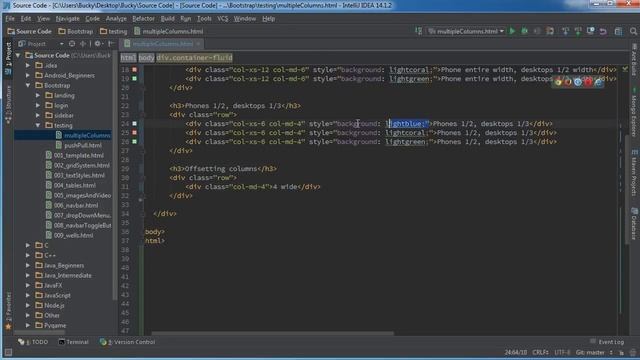Click Collapse All icon in Project panel

(x=83, y=44)
